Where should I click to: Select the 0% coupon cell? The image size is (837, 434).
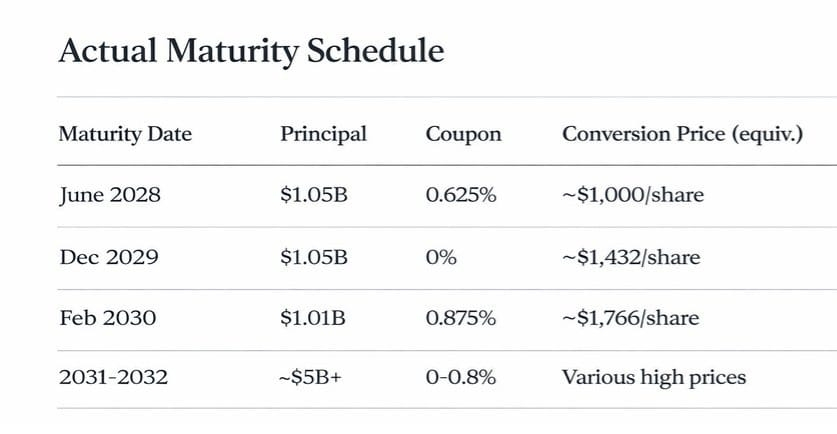(441, 258)
